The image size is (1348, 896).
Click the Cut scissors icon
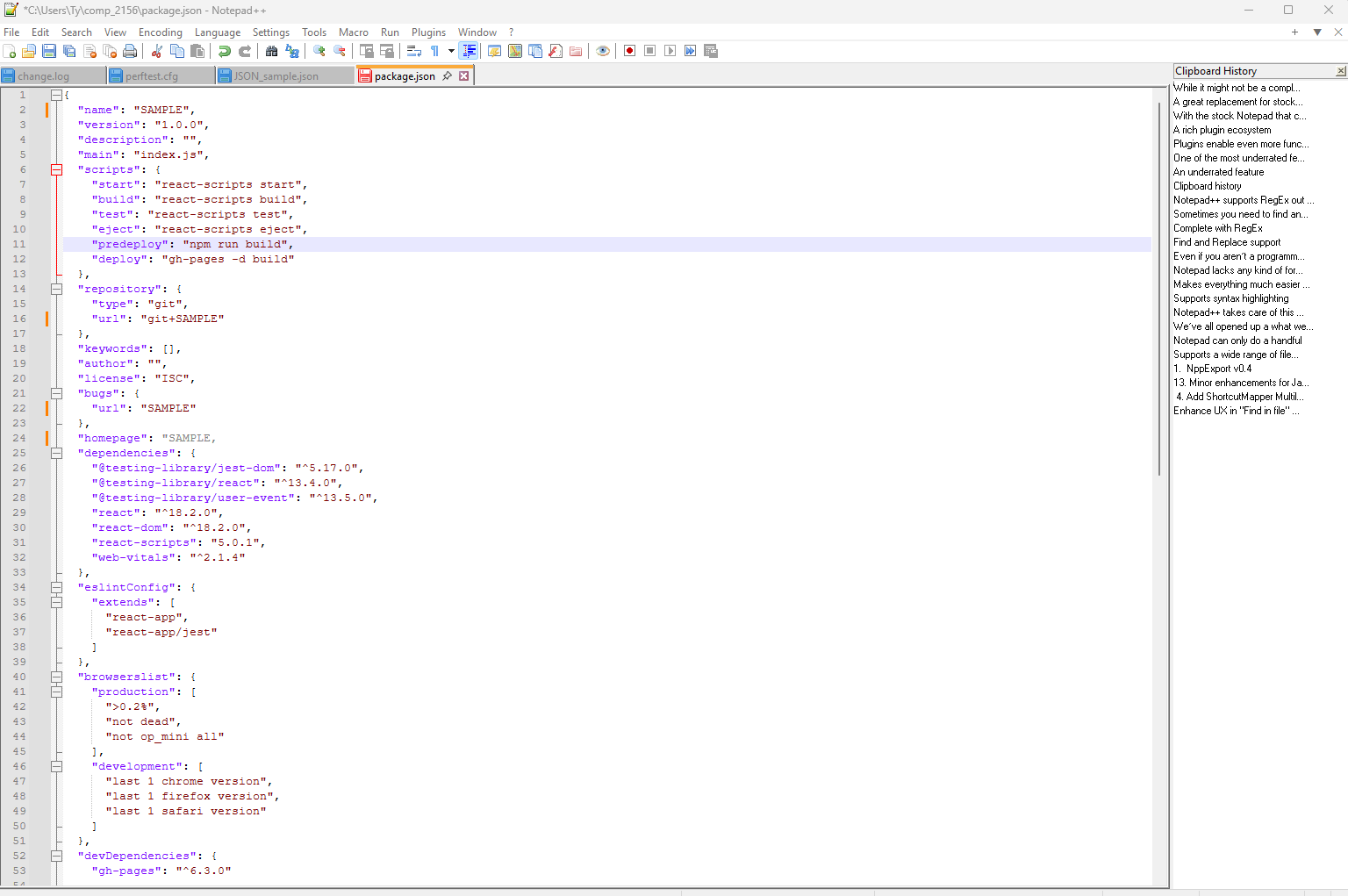click(157, 51)
